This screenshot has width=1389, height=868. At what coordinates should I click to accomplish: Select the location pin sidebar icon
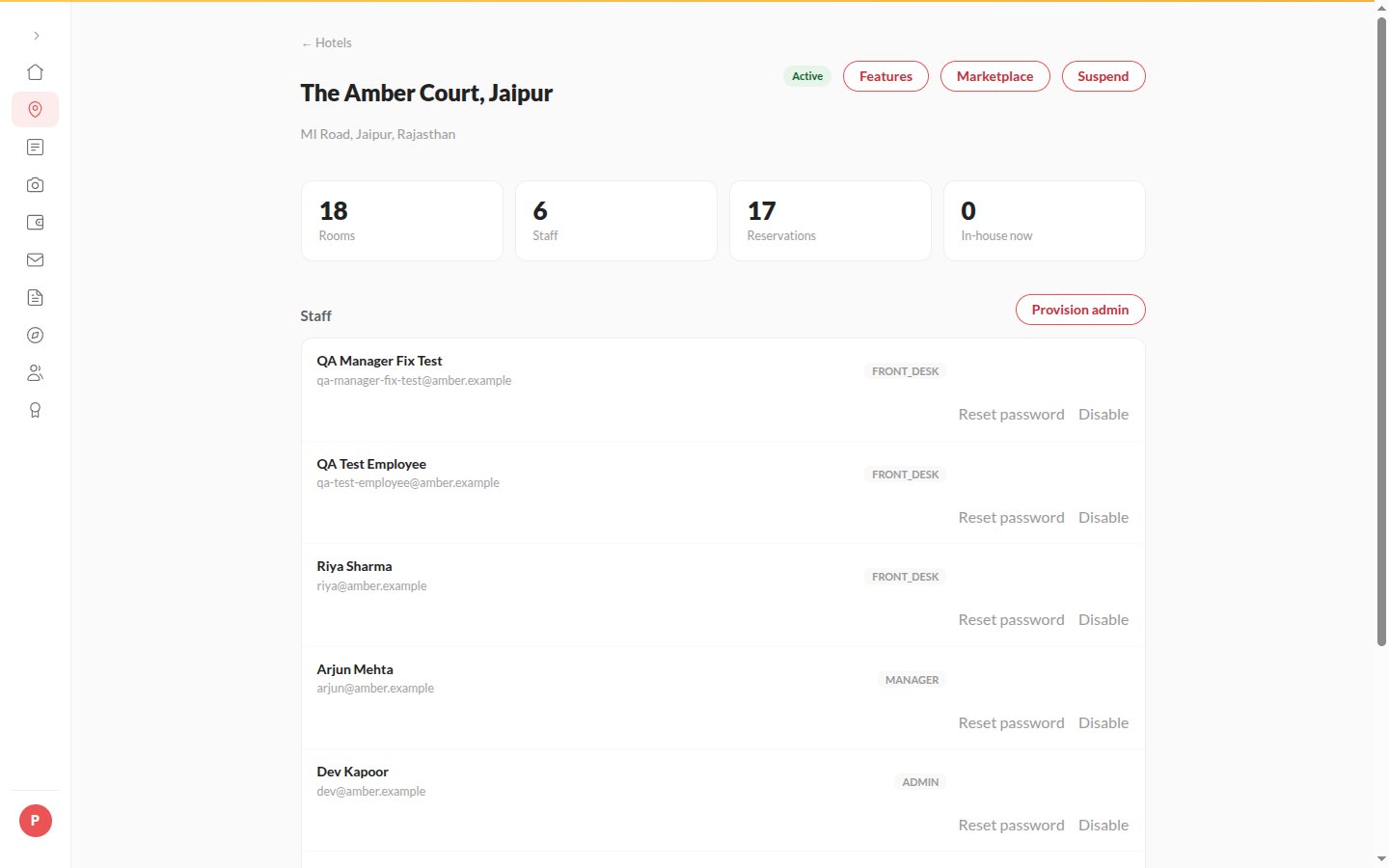(35, 110)
